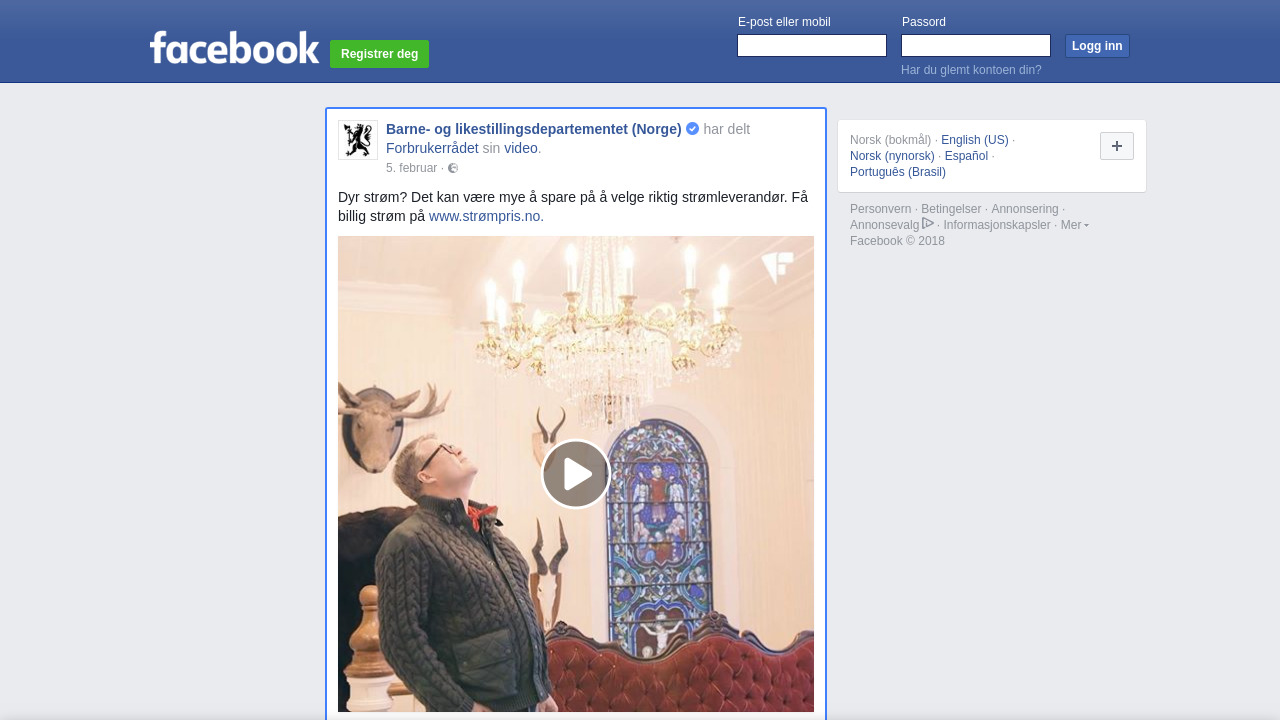Play the shared video
Image resolution: width=1280 pixels, height=720 pixels.
576,474
